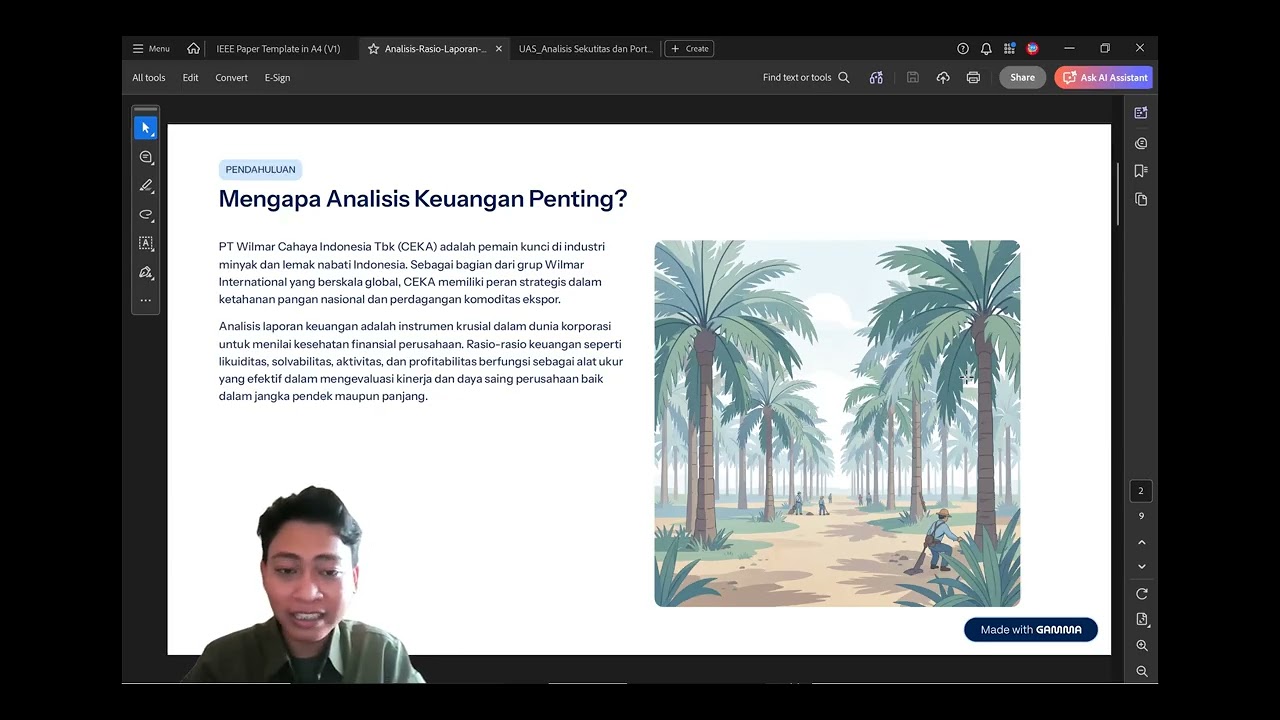The height and width of the screenshot is (720, 1280).
Task: Star the Analisis-Rasio-Laporan document
Action: click(x=373, y=48)
